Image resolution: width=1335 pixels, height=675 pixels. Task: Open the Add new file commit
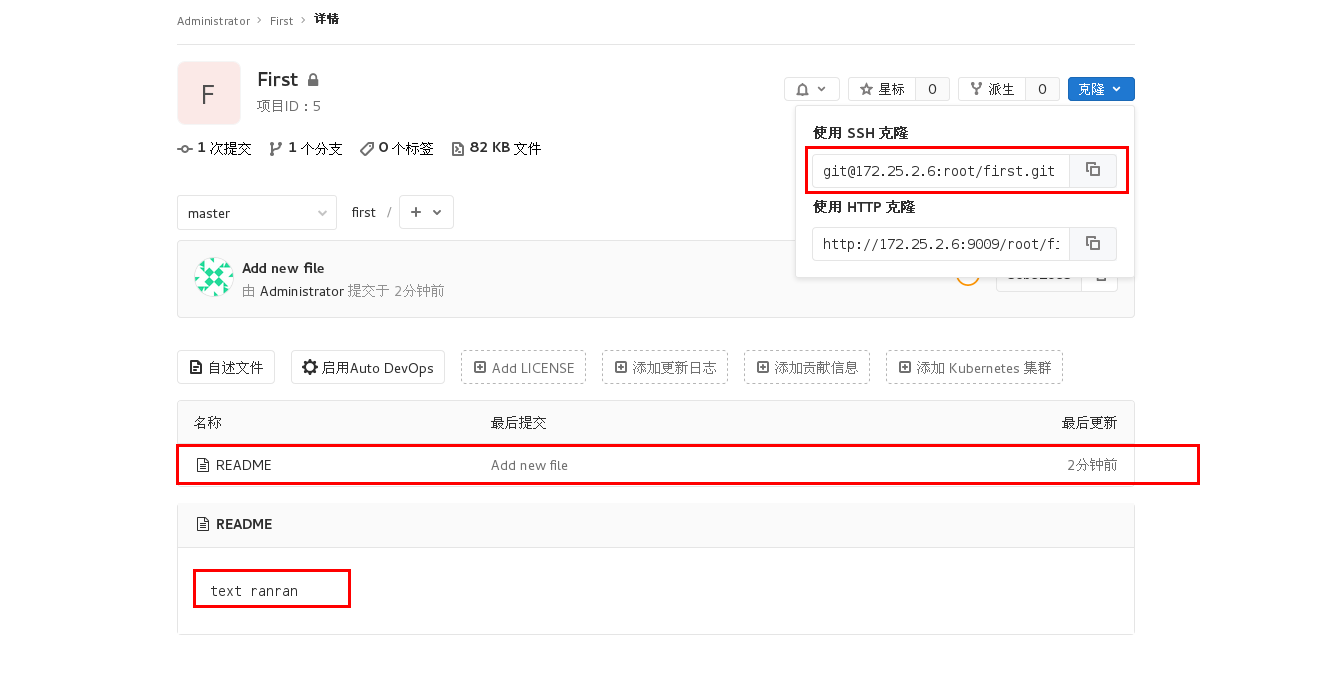(283, 268)
